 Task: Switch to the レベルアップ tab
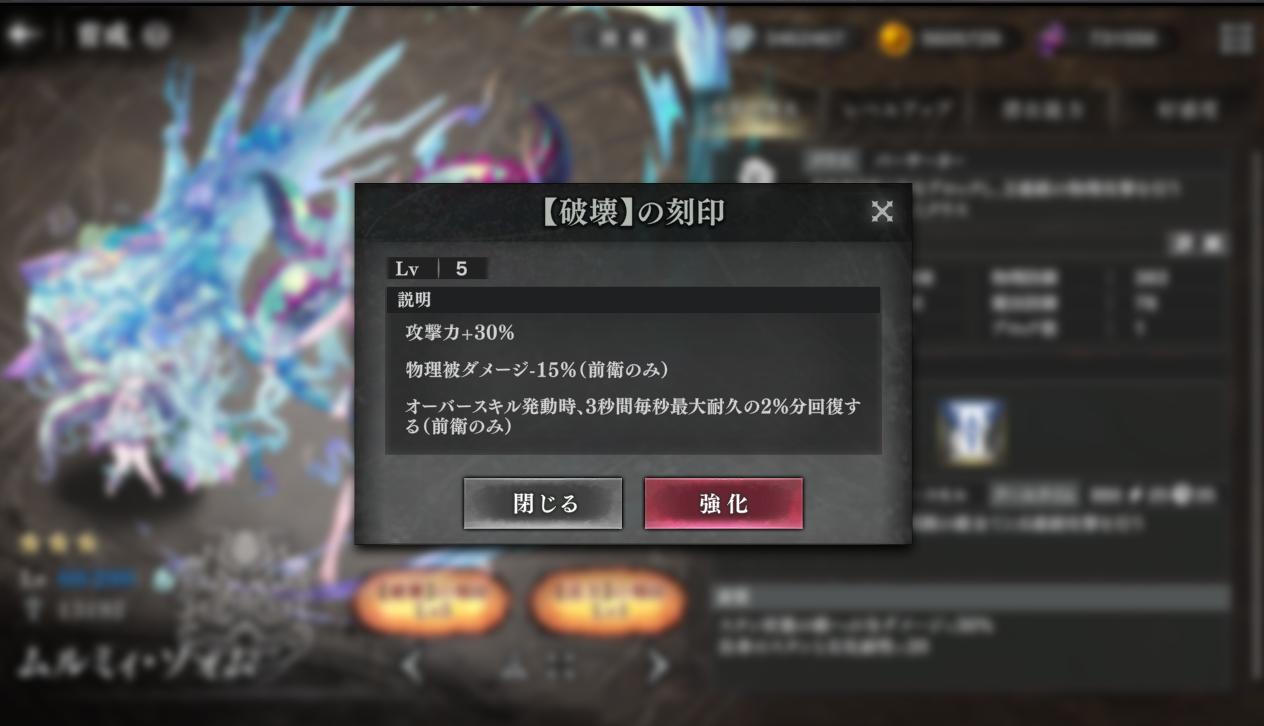897,109
